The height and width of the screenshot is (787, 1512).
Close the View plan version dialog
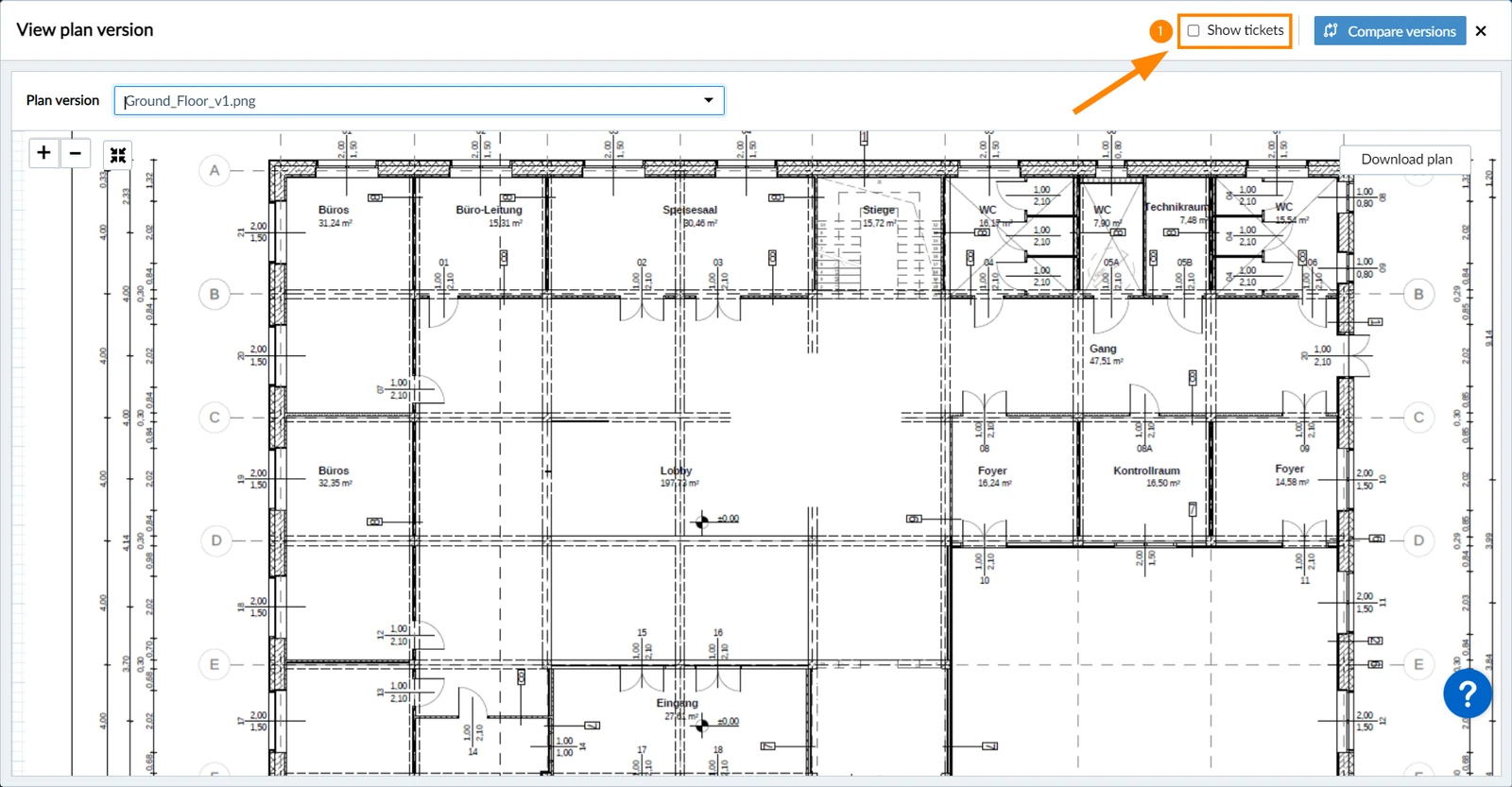[x=1481, y=31]
